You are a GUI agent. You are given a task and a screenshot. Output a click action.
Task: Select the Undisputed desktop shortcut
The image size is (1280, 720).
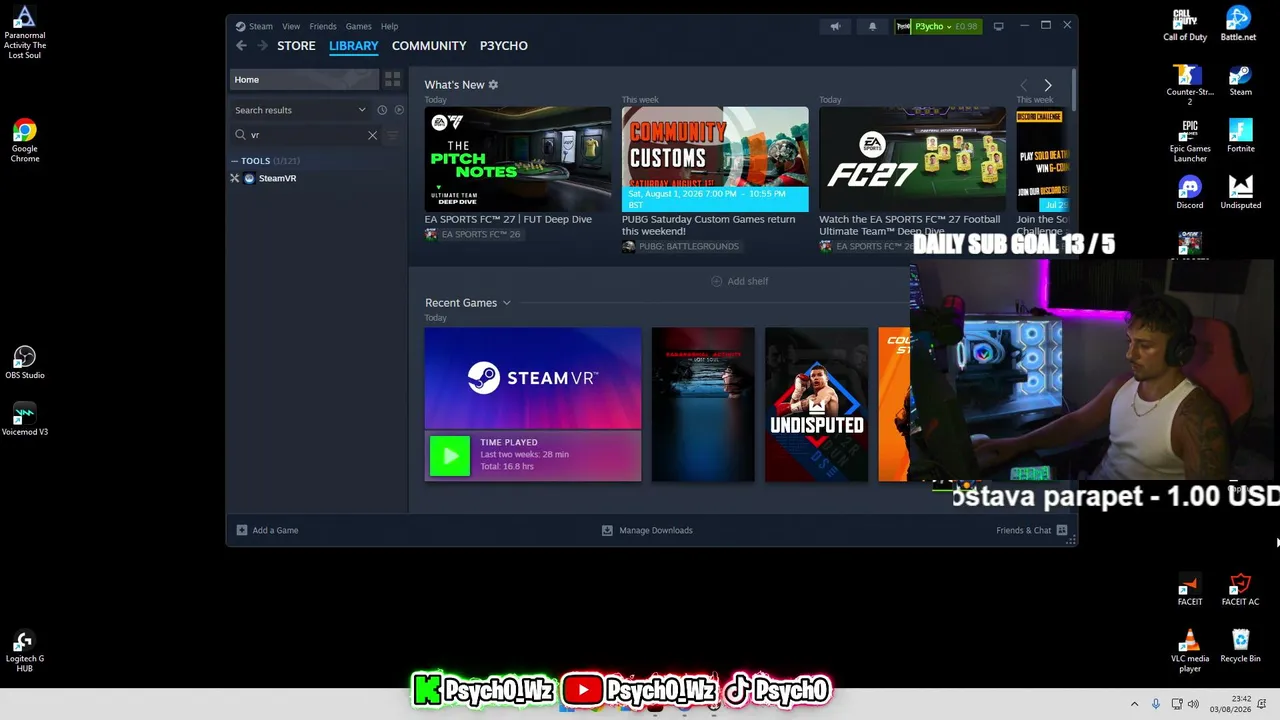pos(1240,193)
